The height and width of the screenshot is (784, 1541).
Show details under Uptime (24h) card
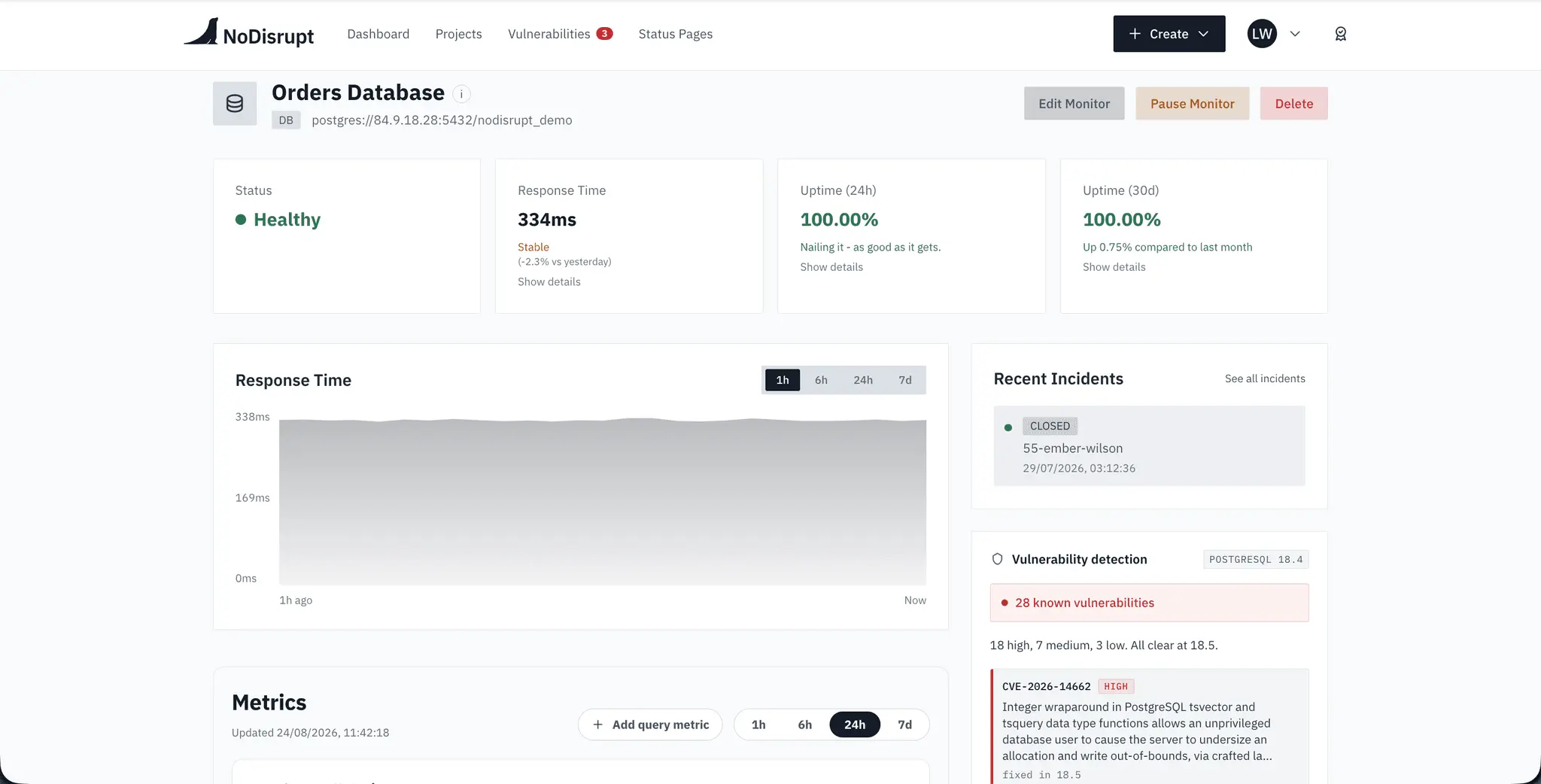[831, 267]
